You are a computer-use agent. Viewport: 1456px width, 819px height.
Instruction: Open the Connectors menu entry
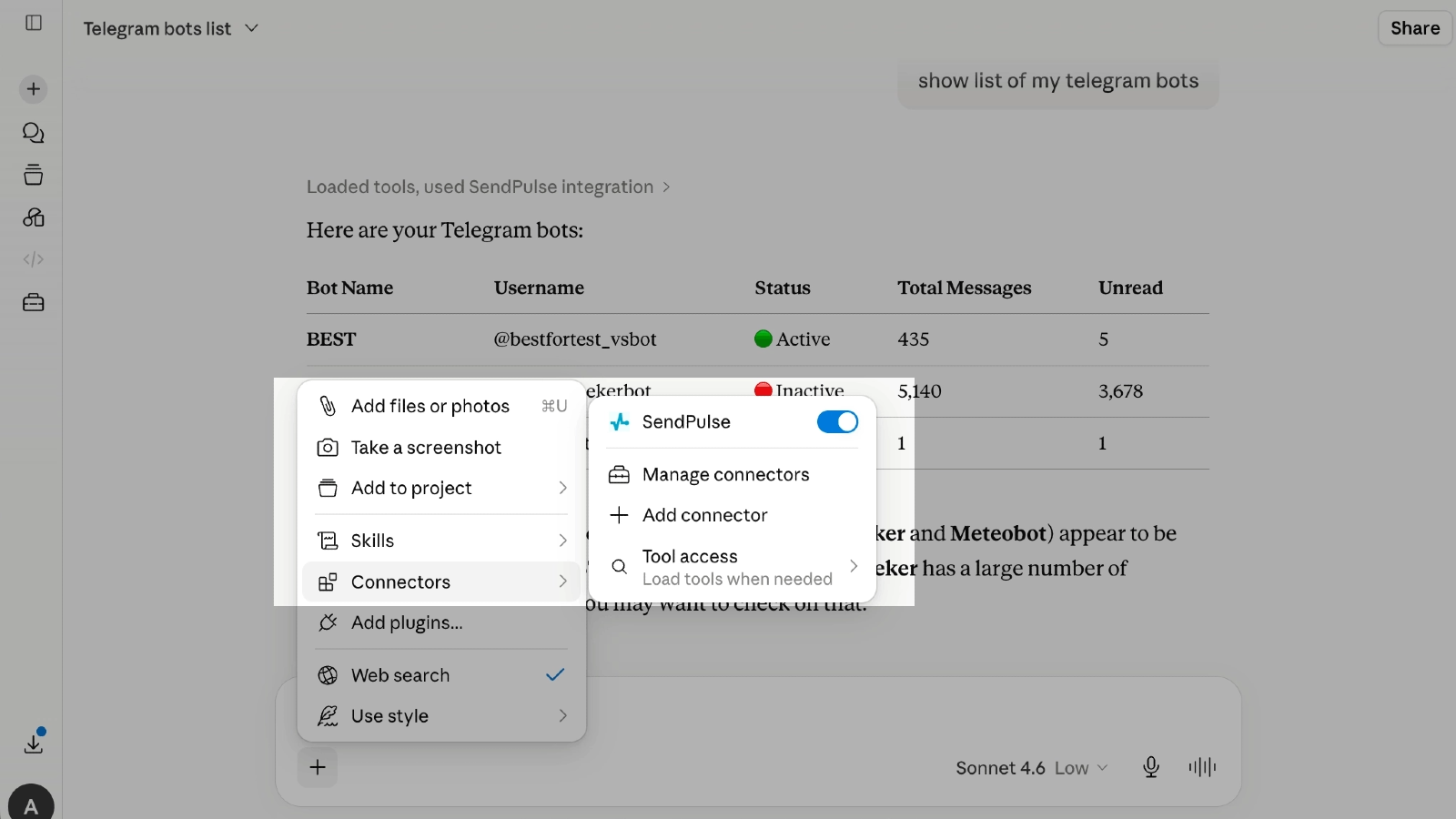441,581
